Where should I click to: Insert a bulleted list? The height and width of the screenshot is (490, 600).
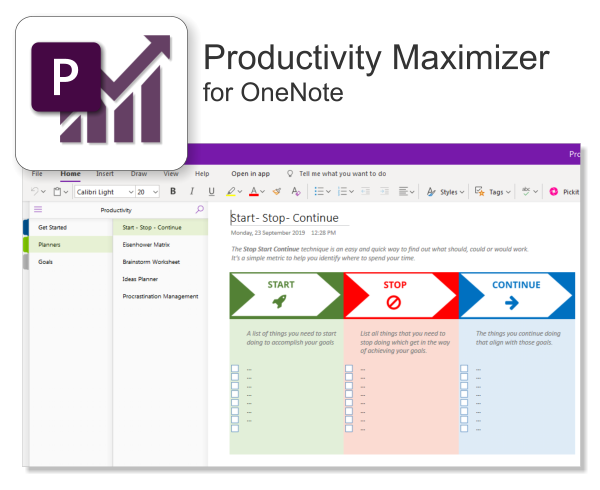pos(319,191)
